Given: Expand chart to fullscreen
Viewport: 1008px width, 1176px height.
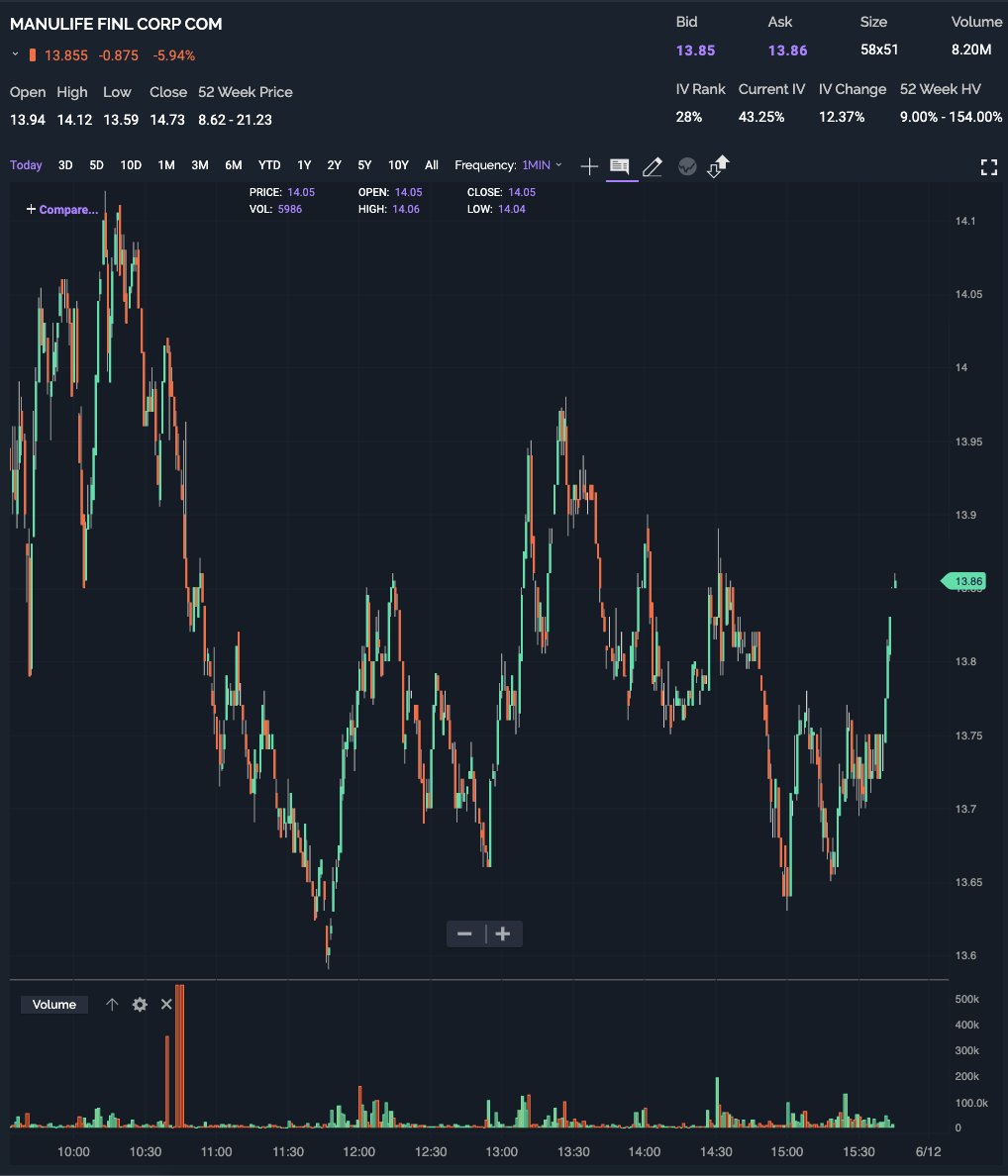Looking at the screenshot, I should point(989,167).
